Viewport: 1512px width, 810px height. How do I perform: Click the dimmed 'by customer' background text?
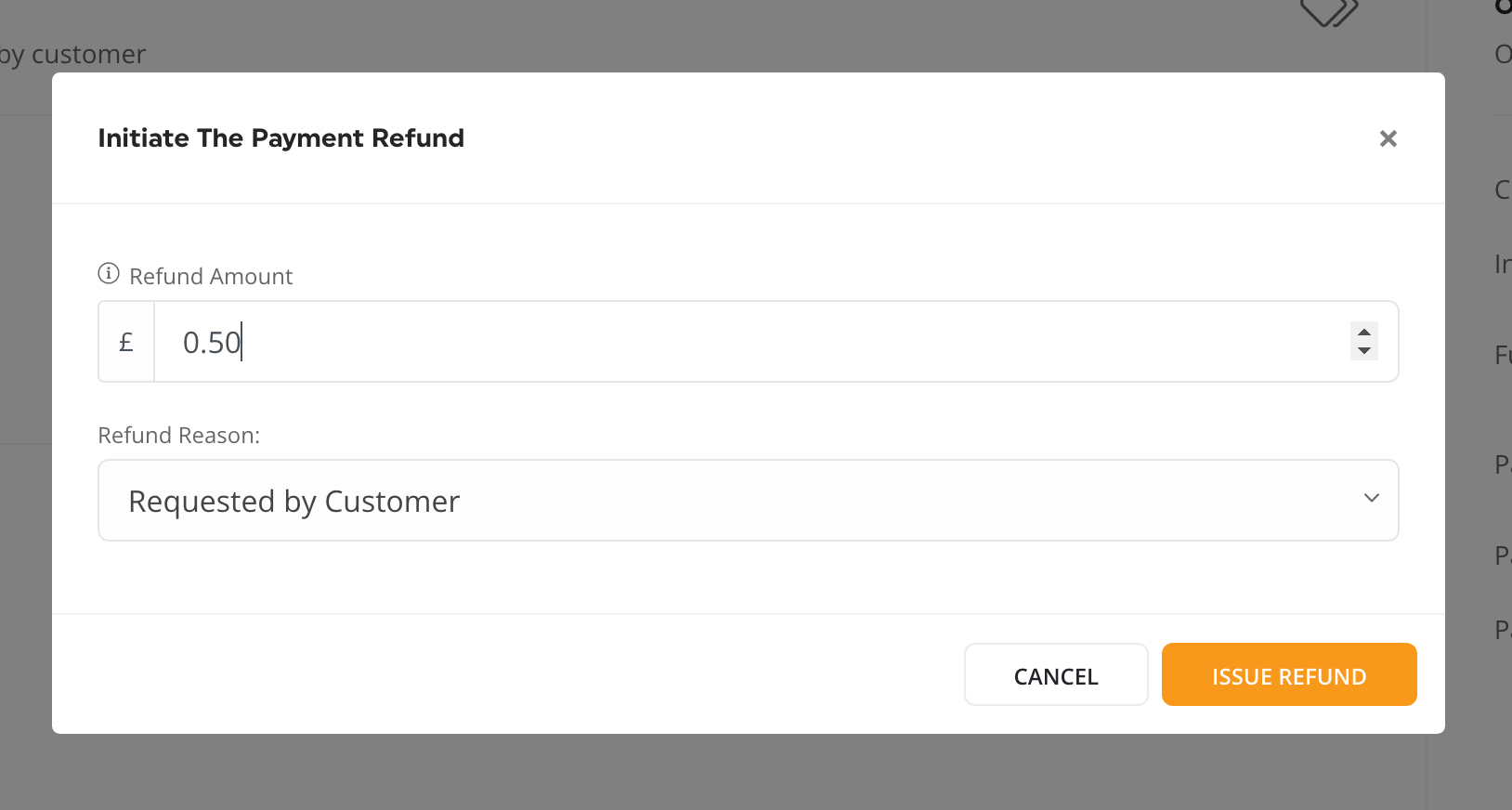(x=74, y=55)
